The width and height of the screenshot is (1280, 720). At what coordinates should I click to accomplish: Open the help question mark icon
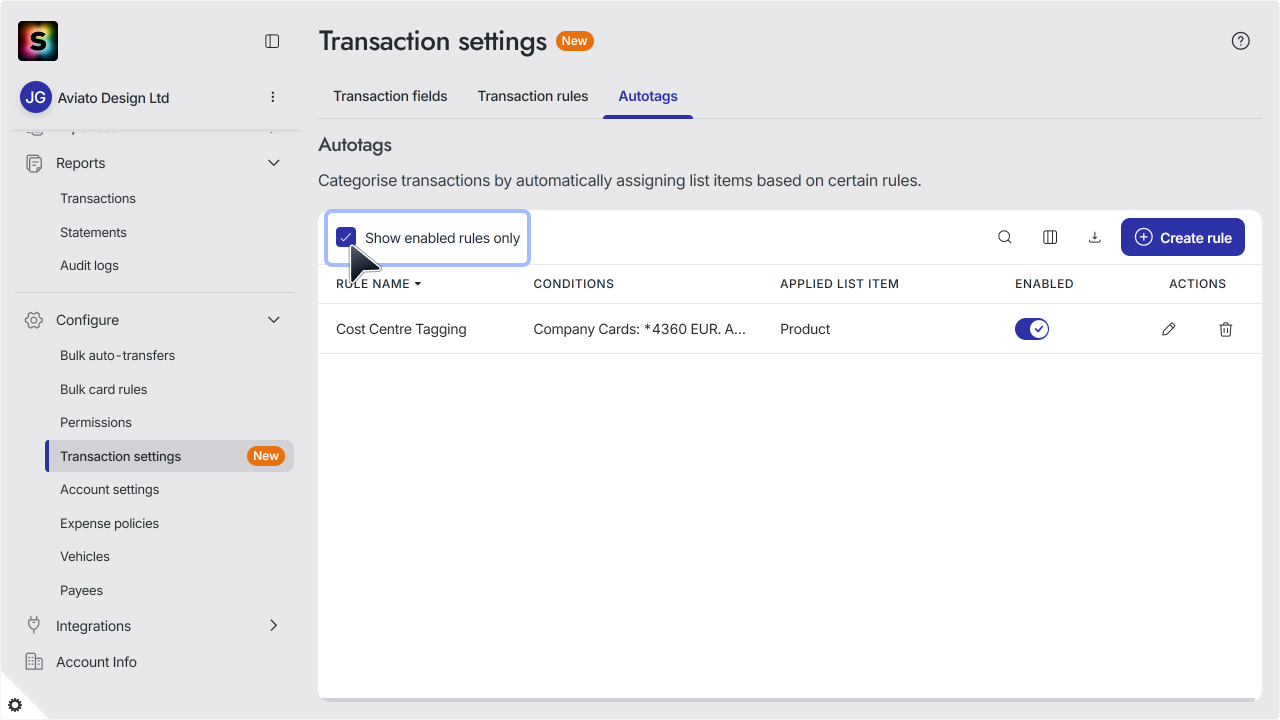(x=1241, y=41)
